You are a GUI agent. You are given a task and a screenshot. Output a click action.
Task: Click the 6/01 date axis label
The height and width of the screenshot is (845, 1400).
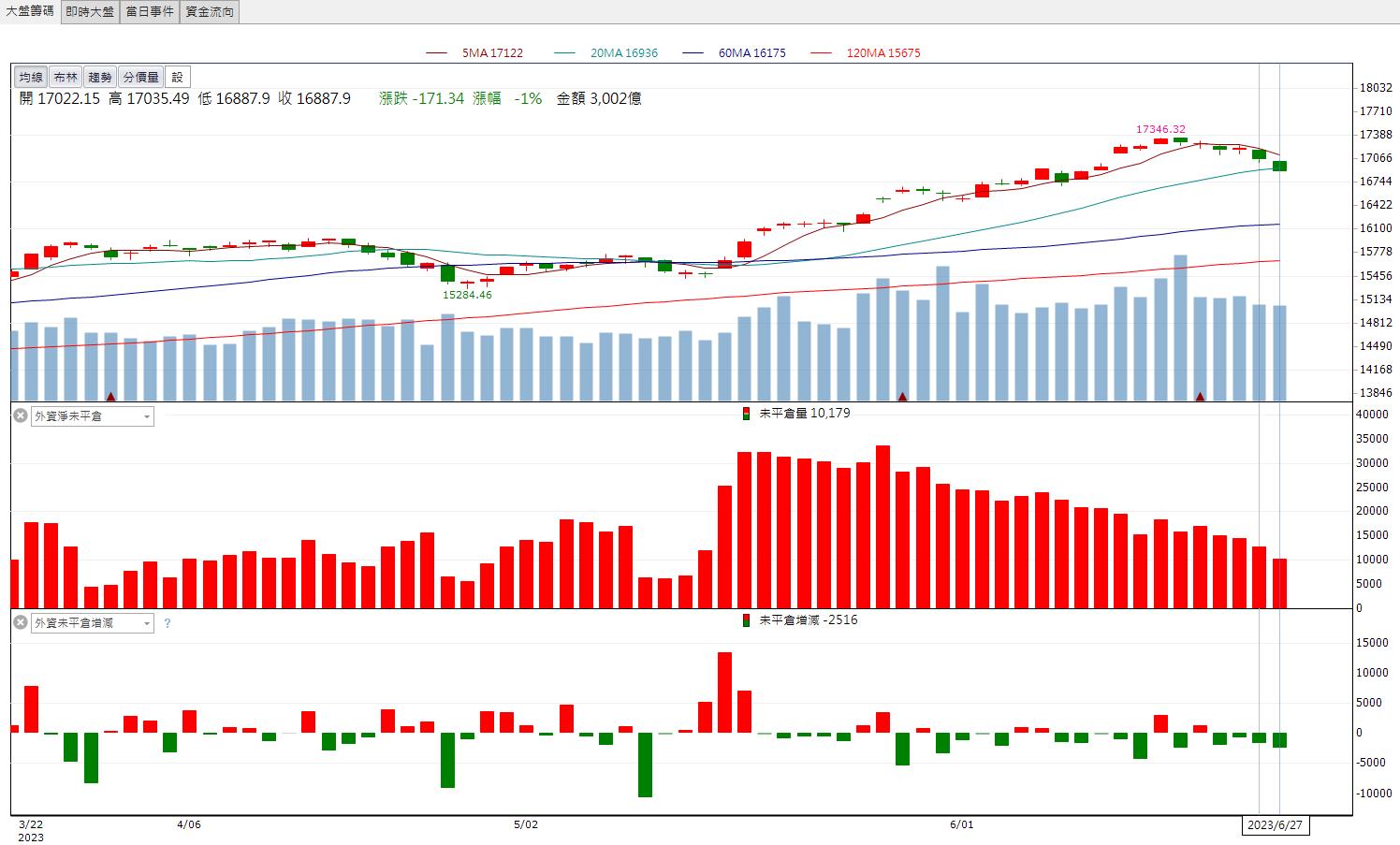coord(962,824)
